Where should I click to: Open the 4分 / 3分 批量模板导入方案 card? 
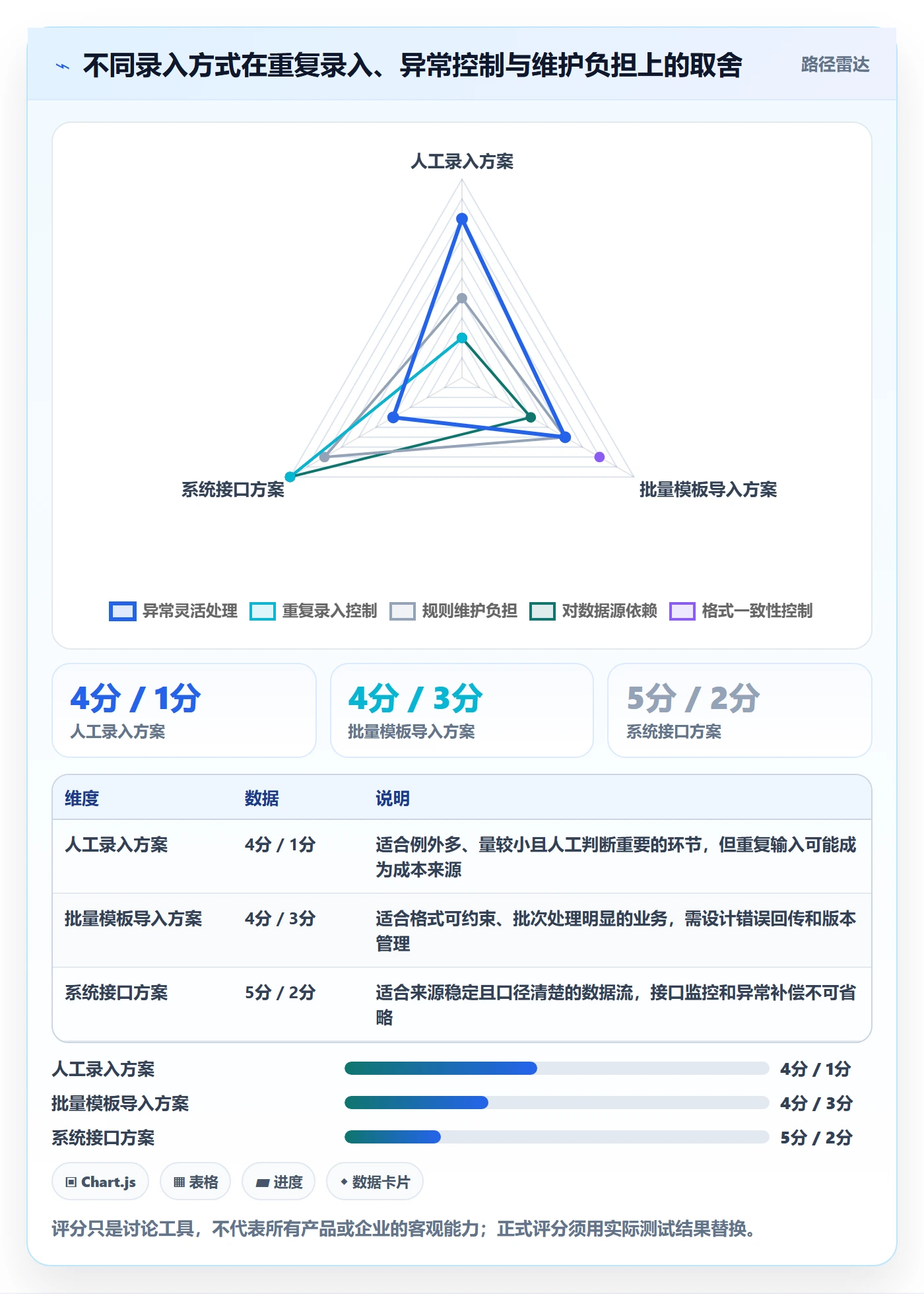[x=462, y=710]
